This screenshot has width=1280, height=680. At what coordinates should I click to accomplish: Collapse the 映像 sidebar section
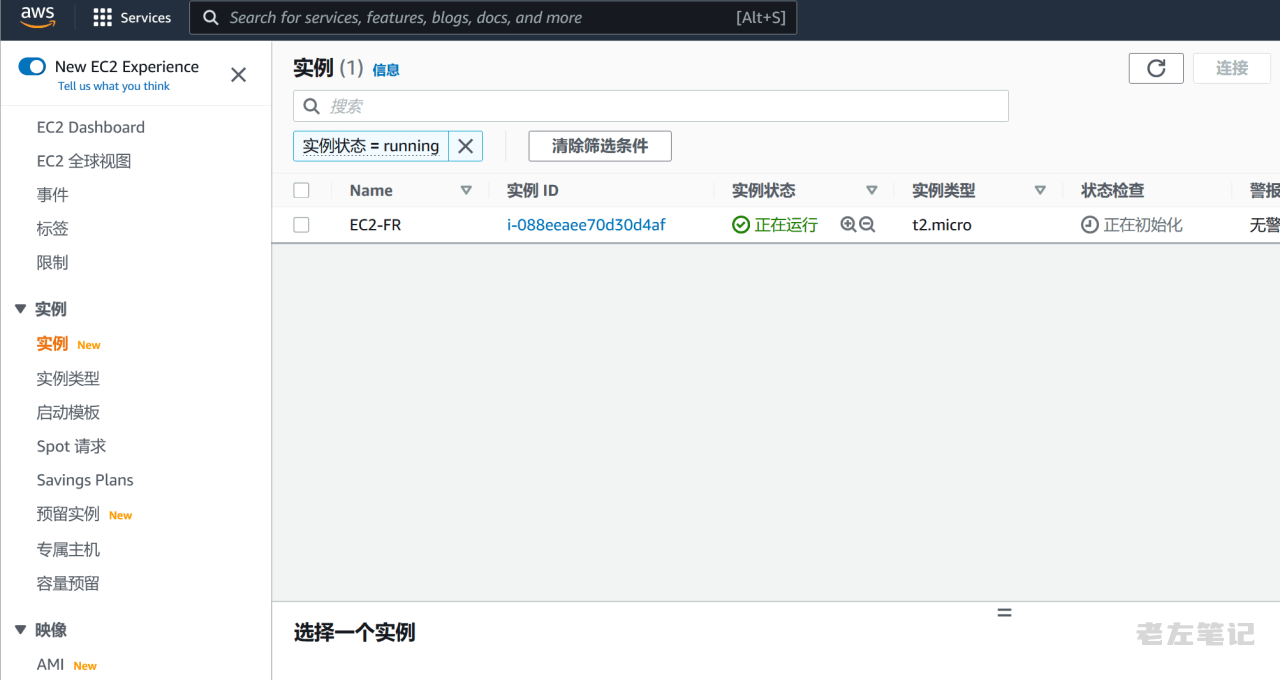[20, 630]
